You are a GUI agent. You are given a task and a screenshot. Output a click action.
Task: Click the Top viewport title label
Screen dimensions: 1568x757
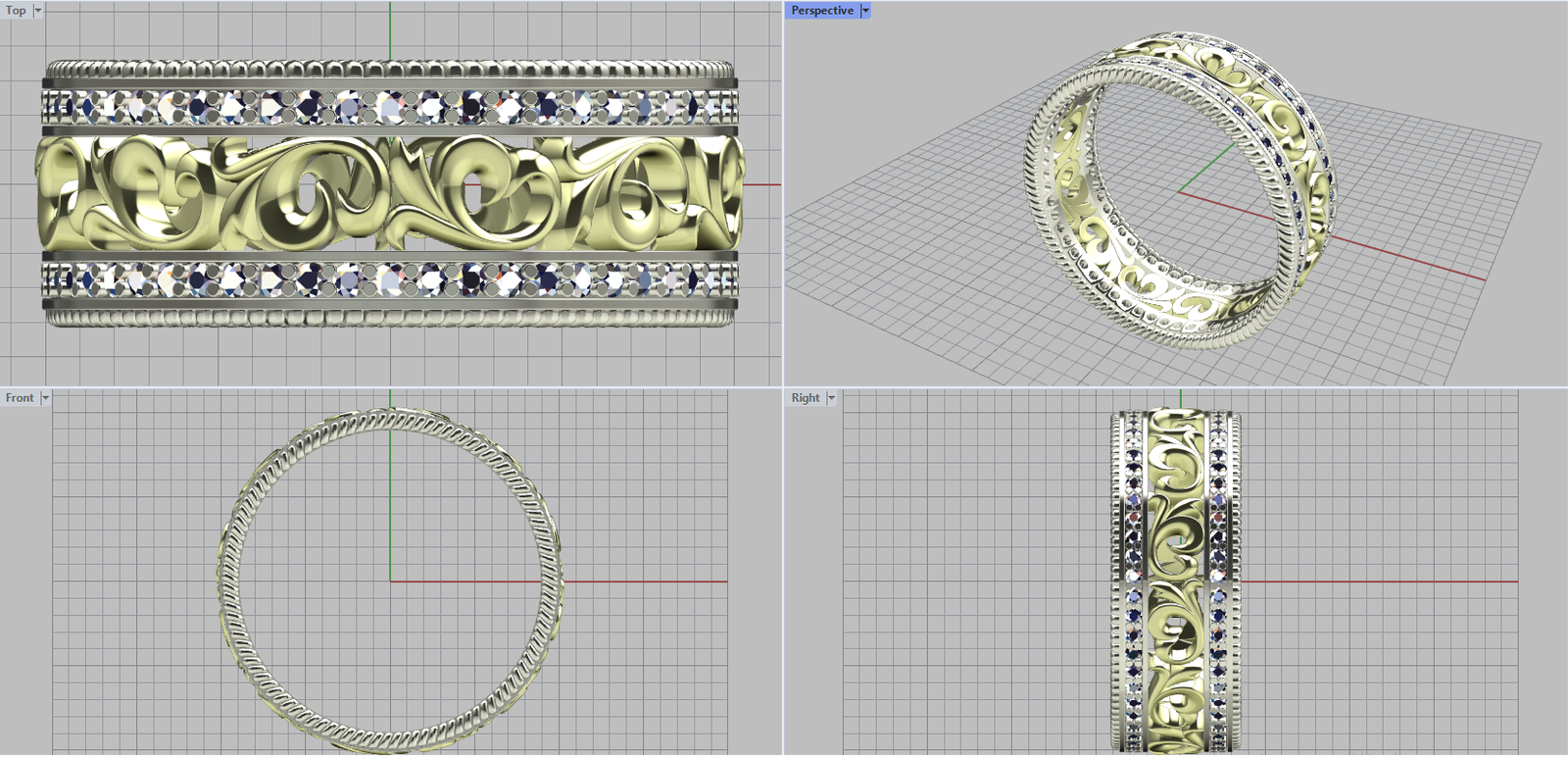pyautogui.click(x=16, y=11)
